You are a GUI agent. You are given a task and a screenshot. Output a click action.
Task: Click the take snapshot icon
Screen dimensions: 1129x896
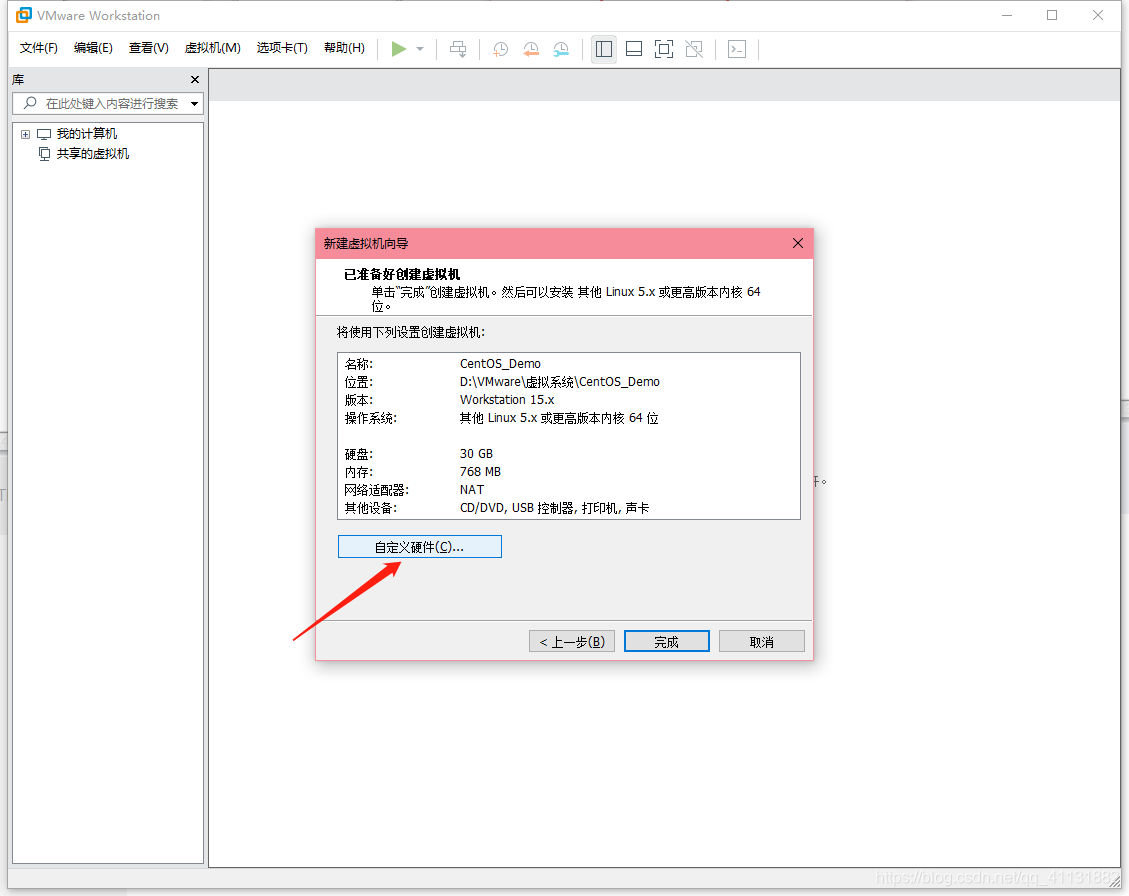pyautogui.click(x=500, y=49)
